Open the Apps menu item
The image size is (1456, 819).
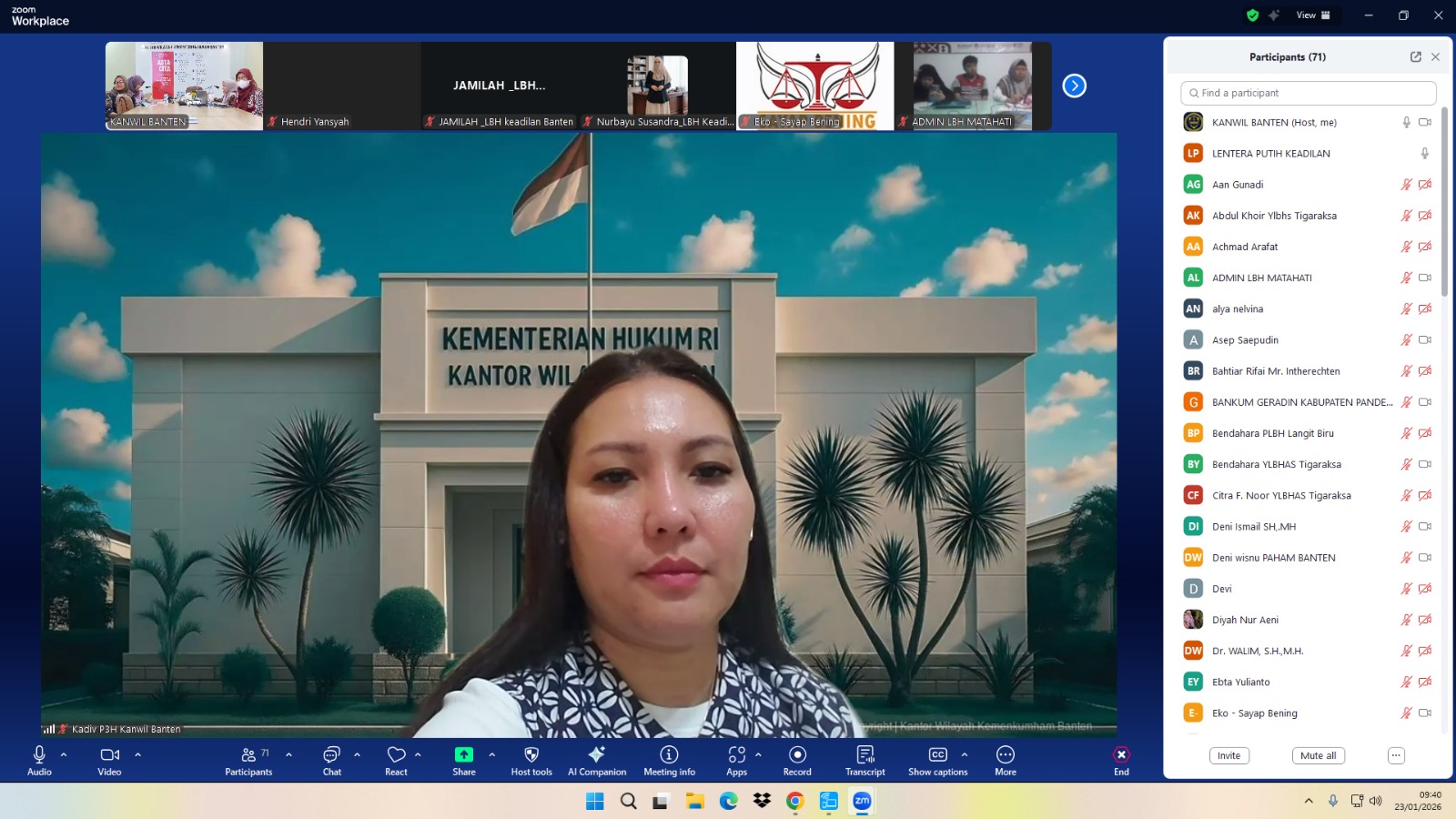(736, 755)
